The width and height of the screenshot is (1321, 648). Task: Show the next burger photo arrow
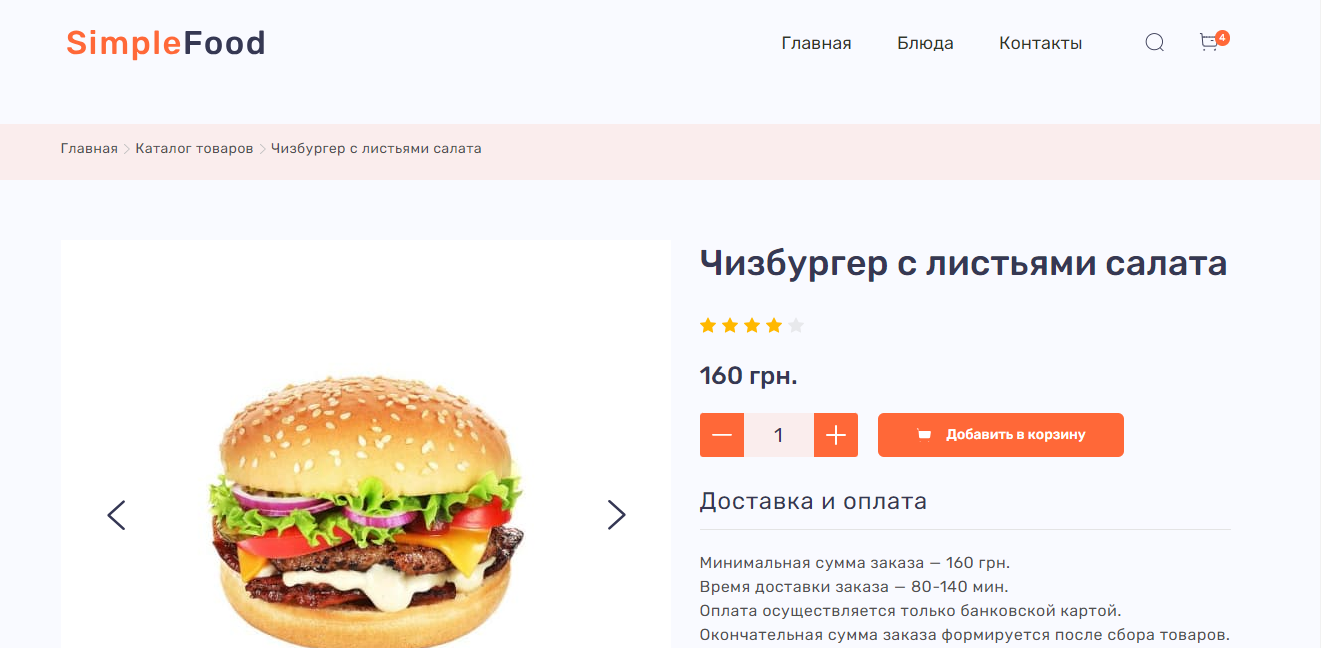pos(616,515)
